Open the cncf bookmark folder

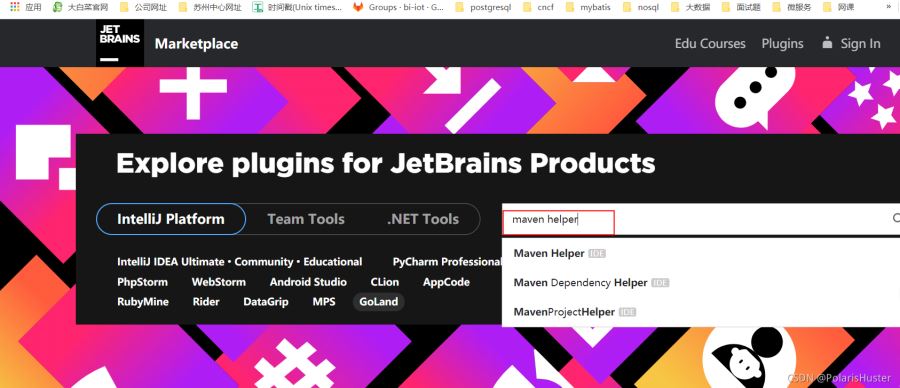537,7
